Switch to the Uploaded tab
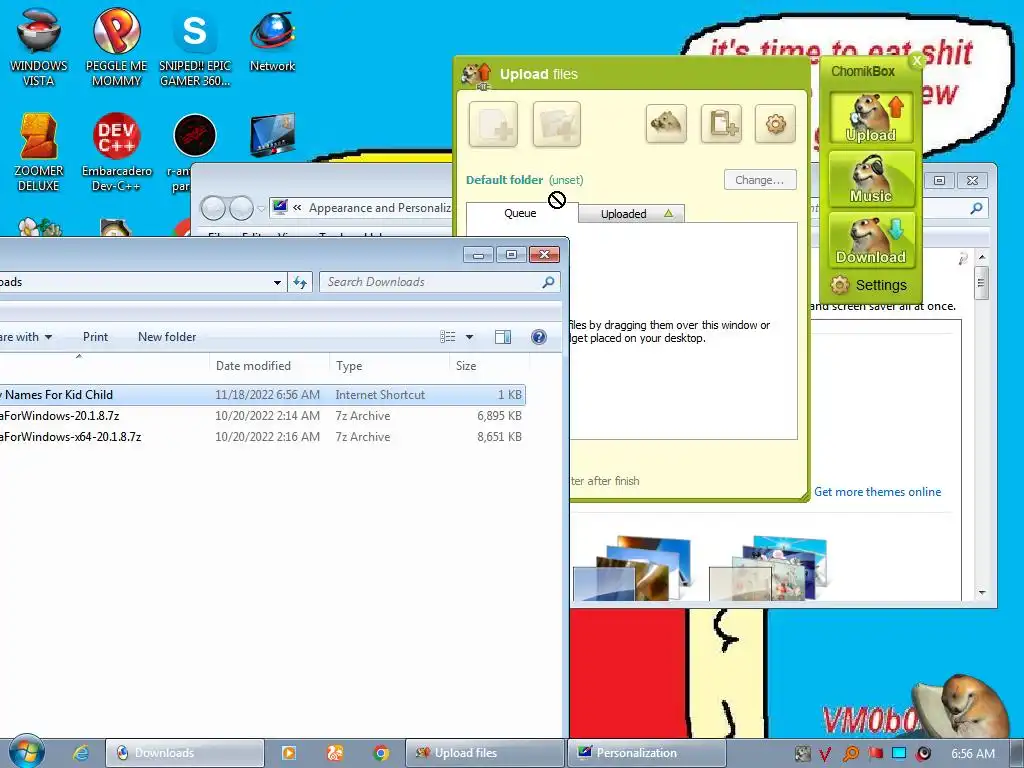 click(x=631, y=214)
